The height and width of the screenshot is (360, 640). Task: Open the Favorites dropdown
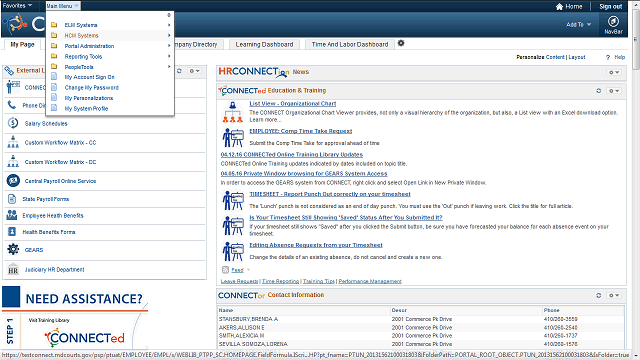pos(17,6)
